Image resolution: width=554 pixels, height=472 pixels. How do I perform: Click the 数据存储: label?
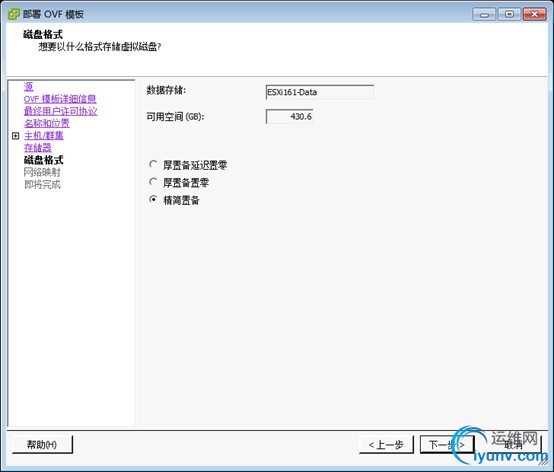point(166,90)
